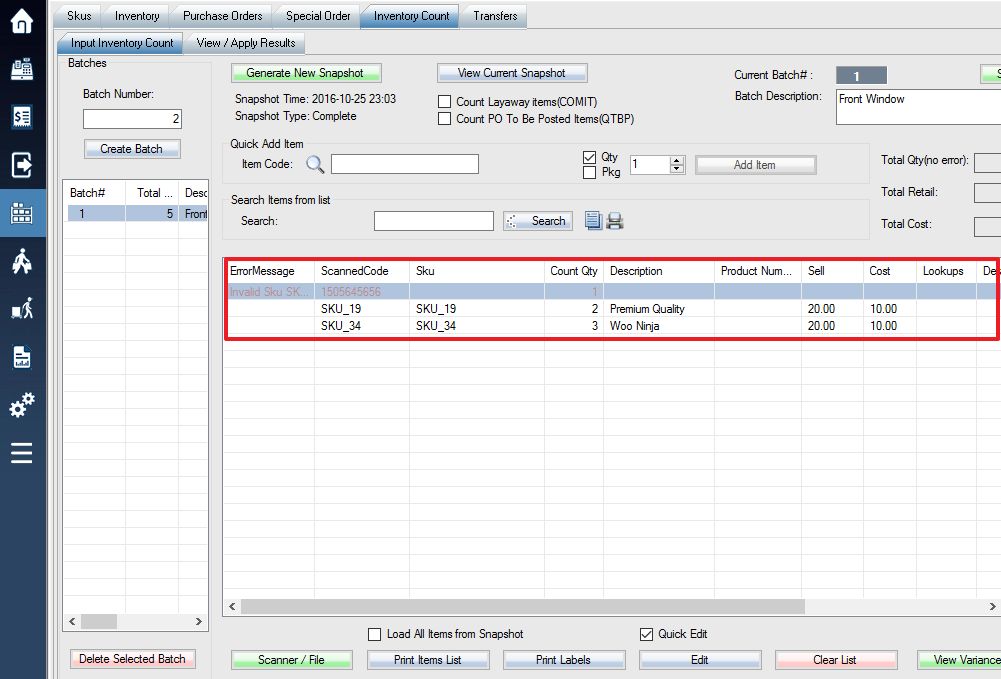Focus the Item Code input field
This screenshot has width=1001, height=679.
tap(405, 164)
